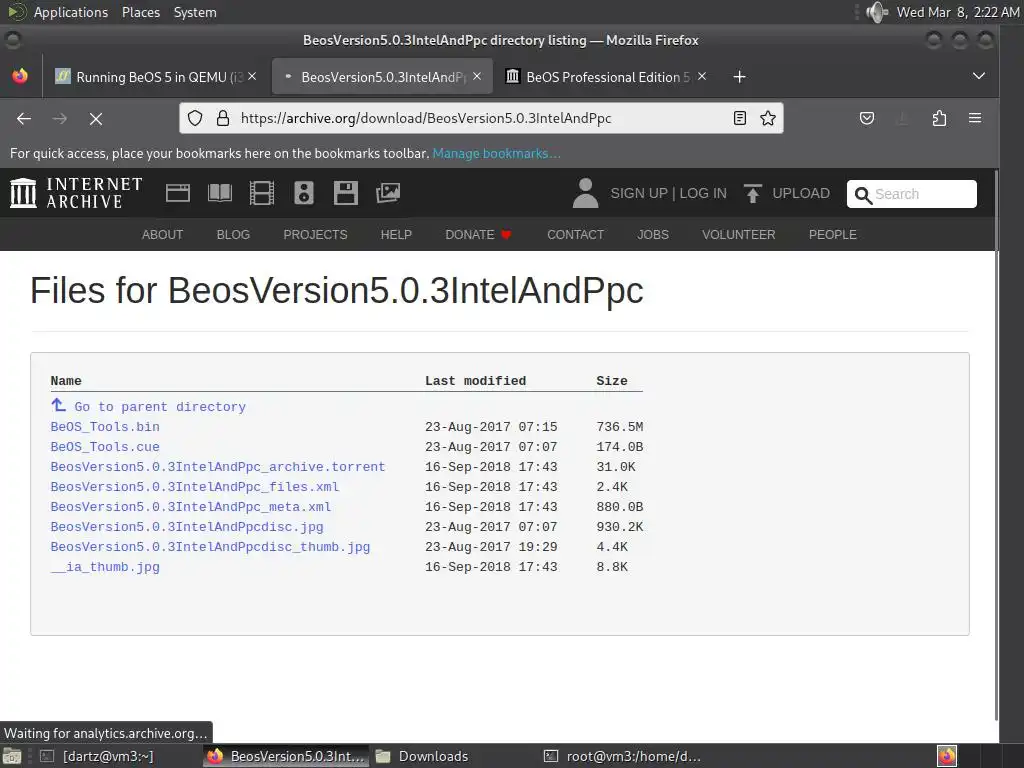Click the date and time clock in top panel
The width and height of the screenshot is (1024, 768).
[x=957, y=12]
